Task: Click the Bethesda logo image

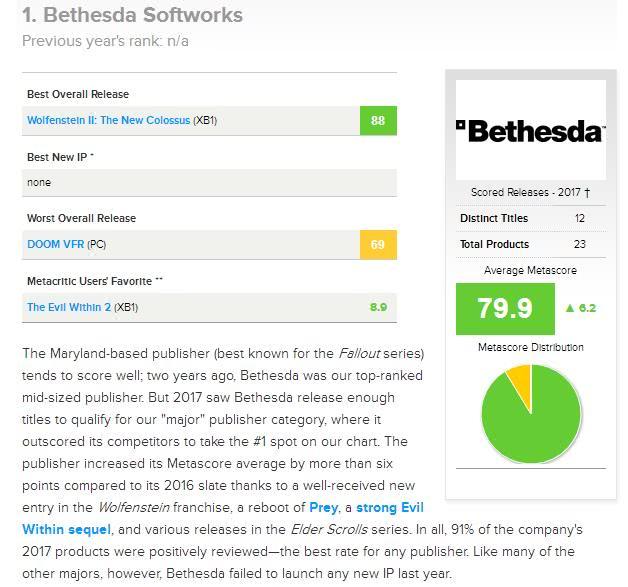Action: [530, 130]
